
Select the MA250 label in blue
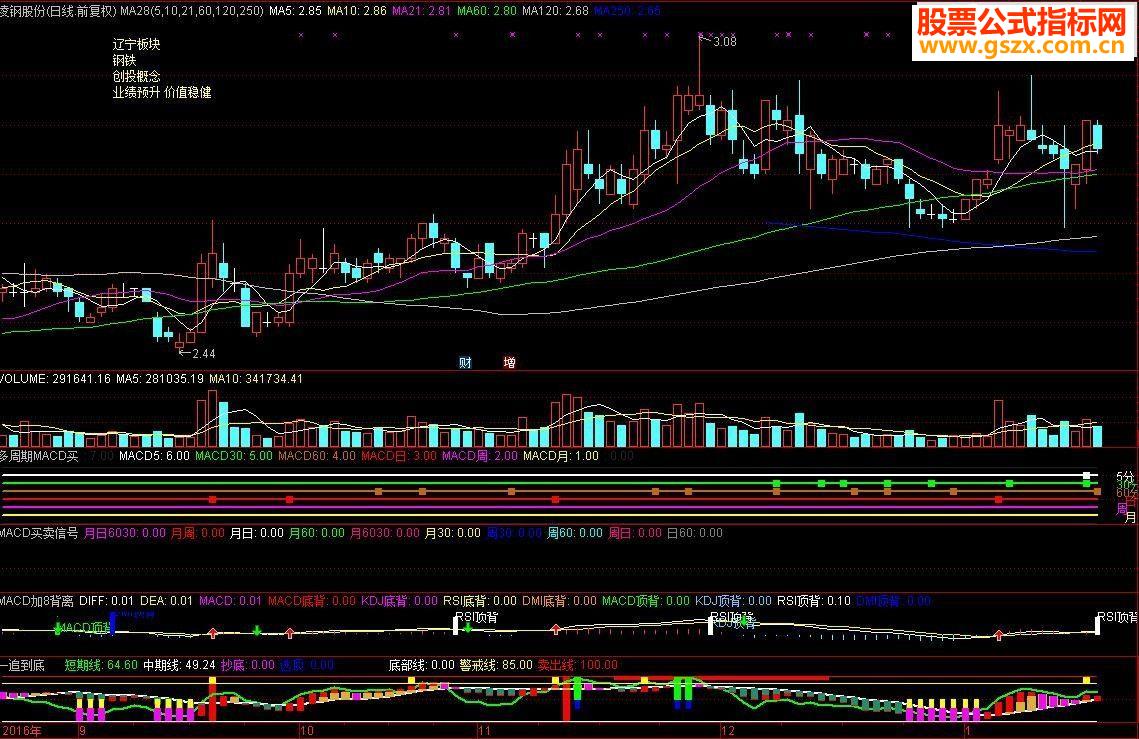628,11
